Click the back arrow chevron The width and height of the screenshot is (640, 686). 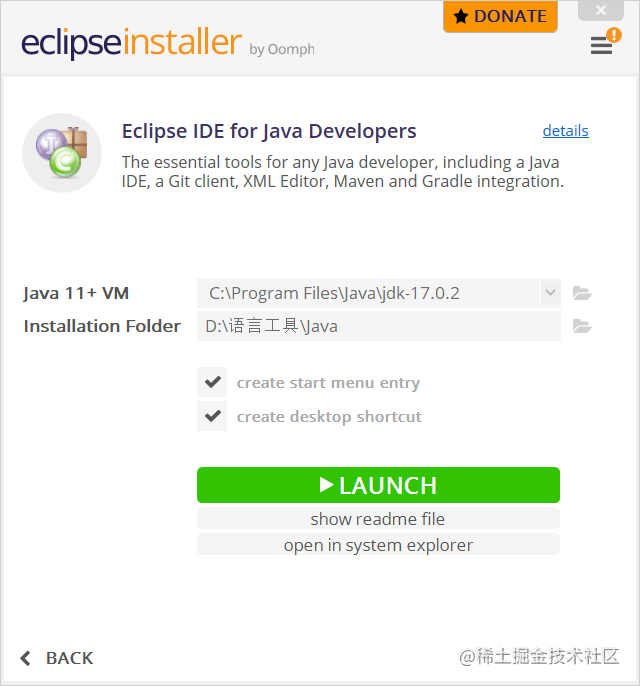(25, 658)
